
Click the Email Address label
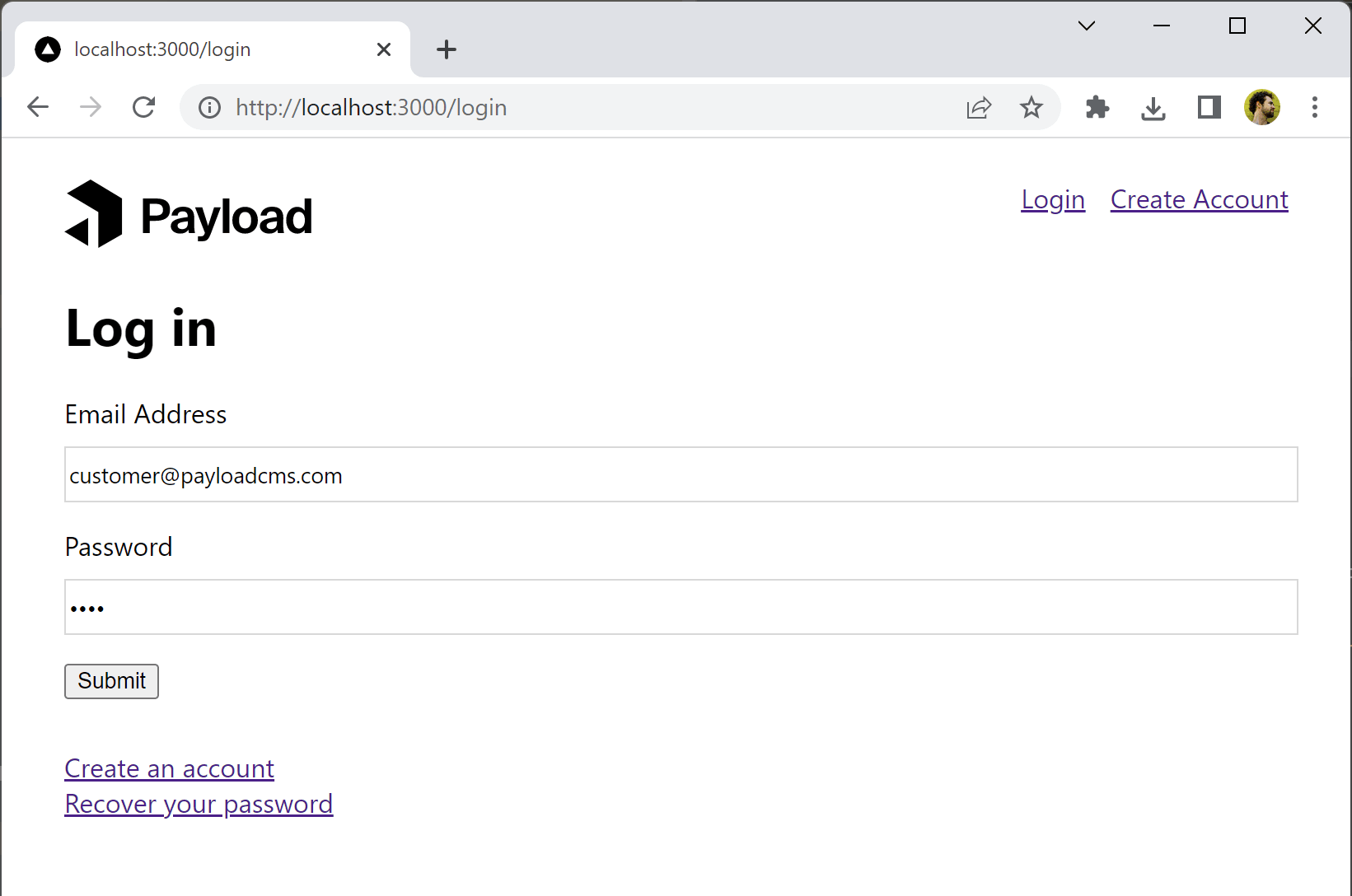tap(146, 414)
